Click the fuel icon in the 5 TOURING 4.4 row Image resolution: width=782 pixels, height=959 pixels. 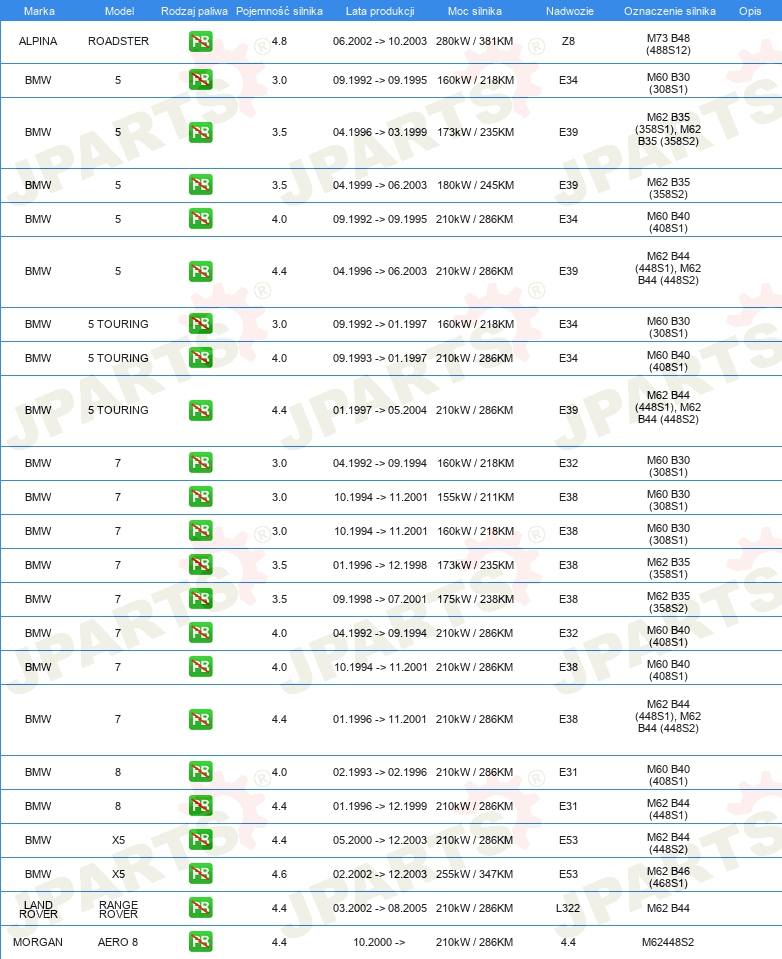pyautogui.click(x=201, y=410)
